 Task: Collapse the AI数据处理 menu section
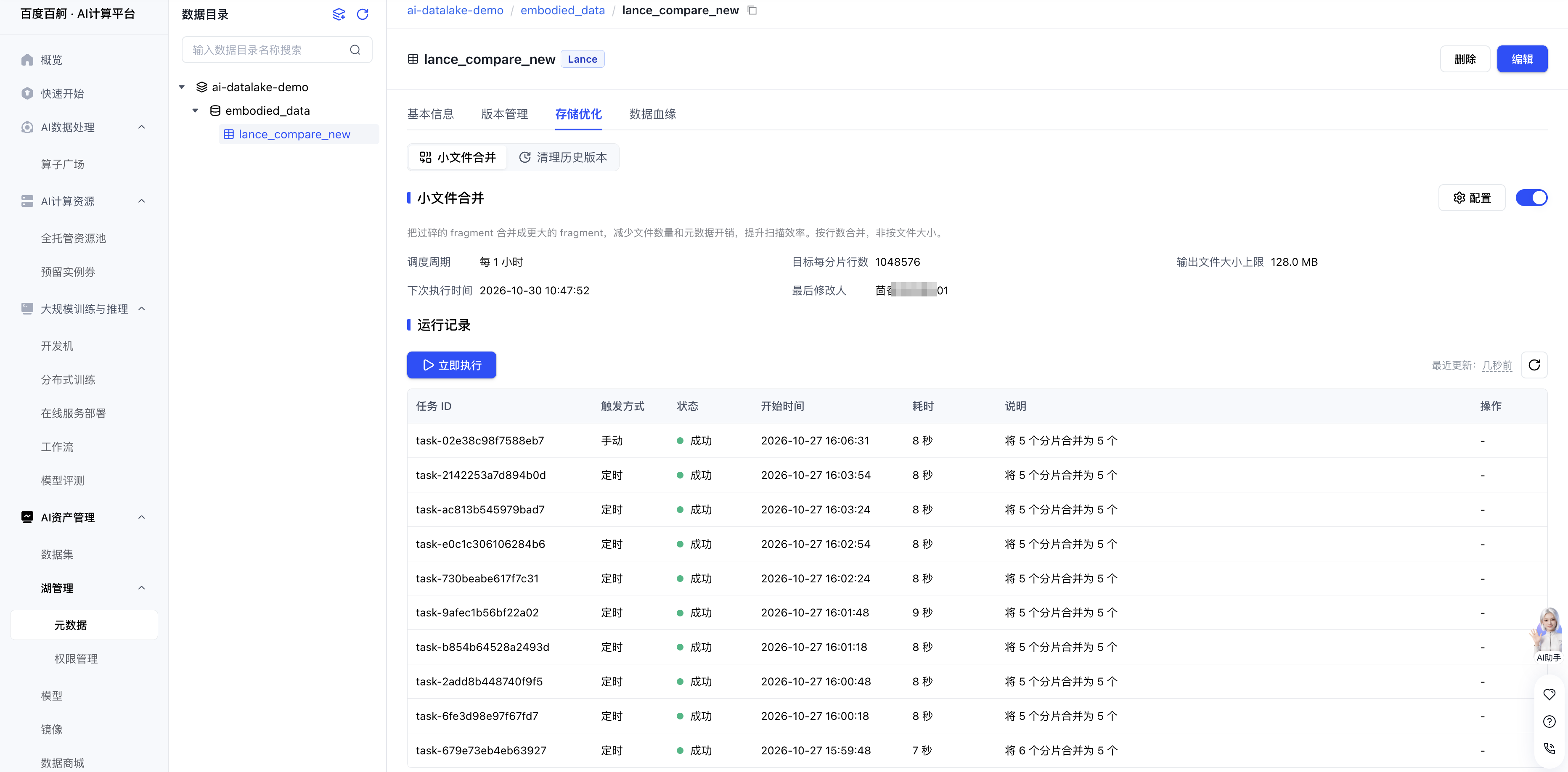(142, 127)
